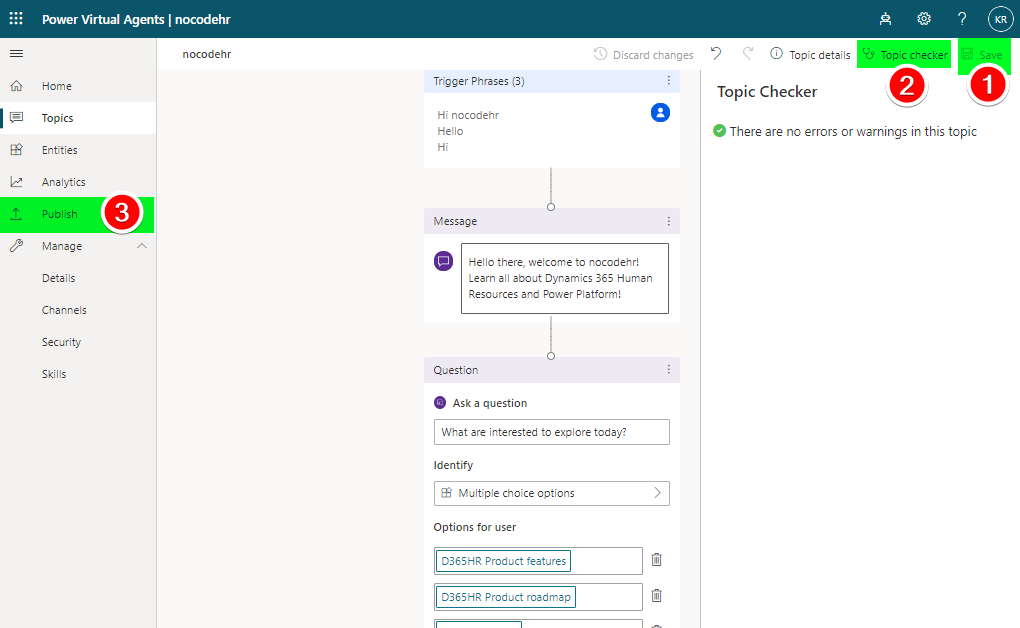Collapse the hamburger navigation menu
1020x628 pixels.
pos(16,53)
